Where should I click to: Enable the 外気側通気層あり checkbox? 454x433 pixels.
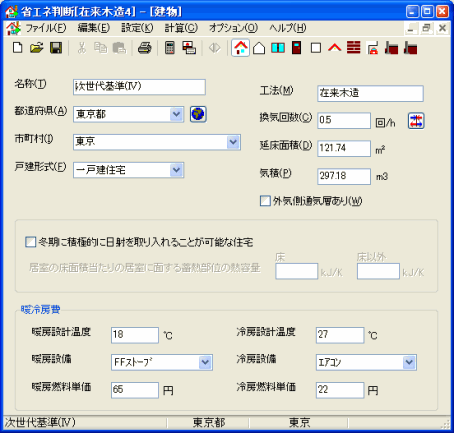265,201
